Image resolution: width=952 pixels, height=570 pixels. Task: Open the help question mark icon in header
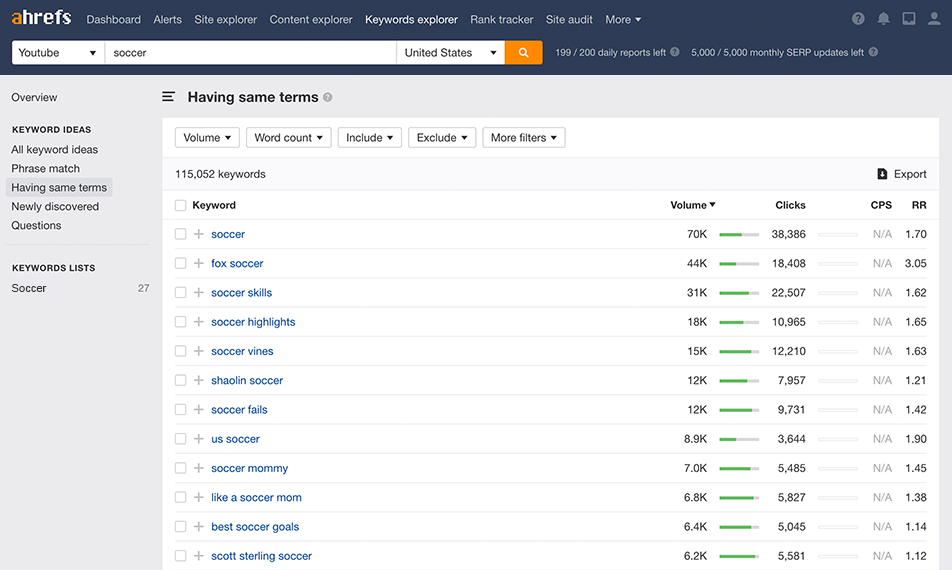[x=858, y=19]
